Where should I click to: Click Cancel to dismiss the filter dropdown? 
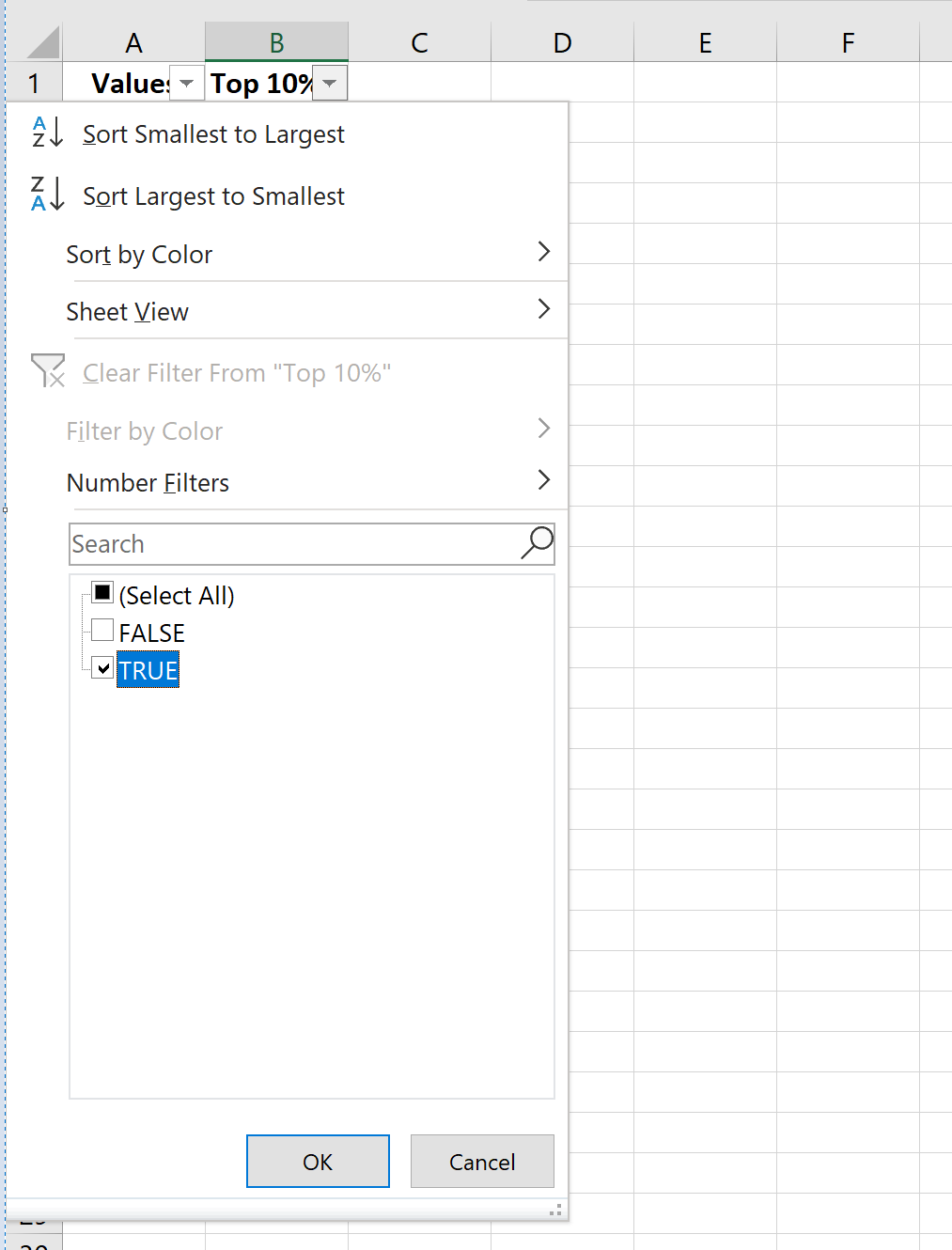(x=482, y=1161)
